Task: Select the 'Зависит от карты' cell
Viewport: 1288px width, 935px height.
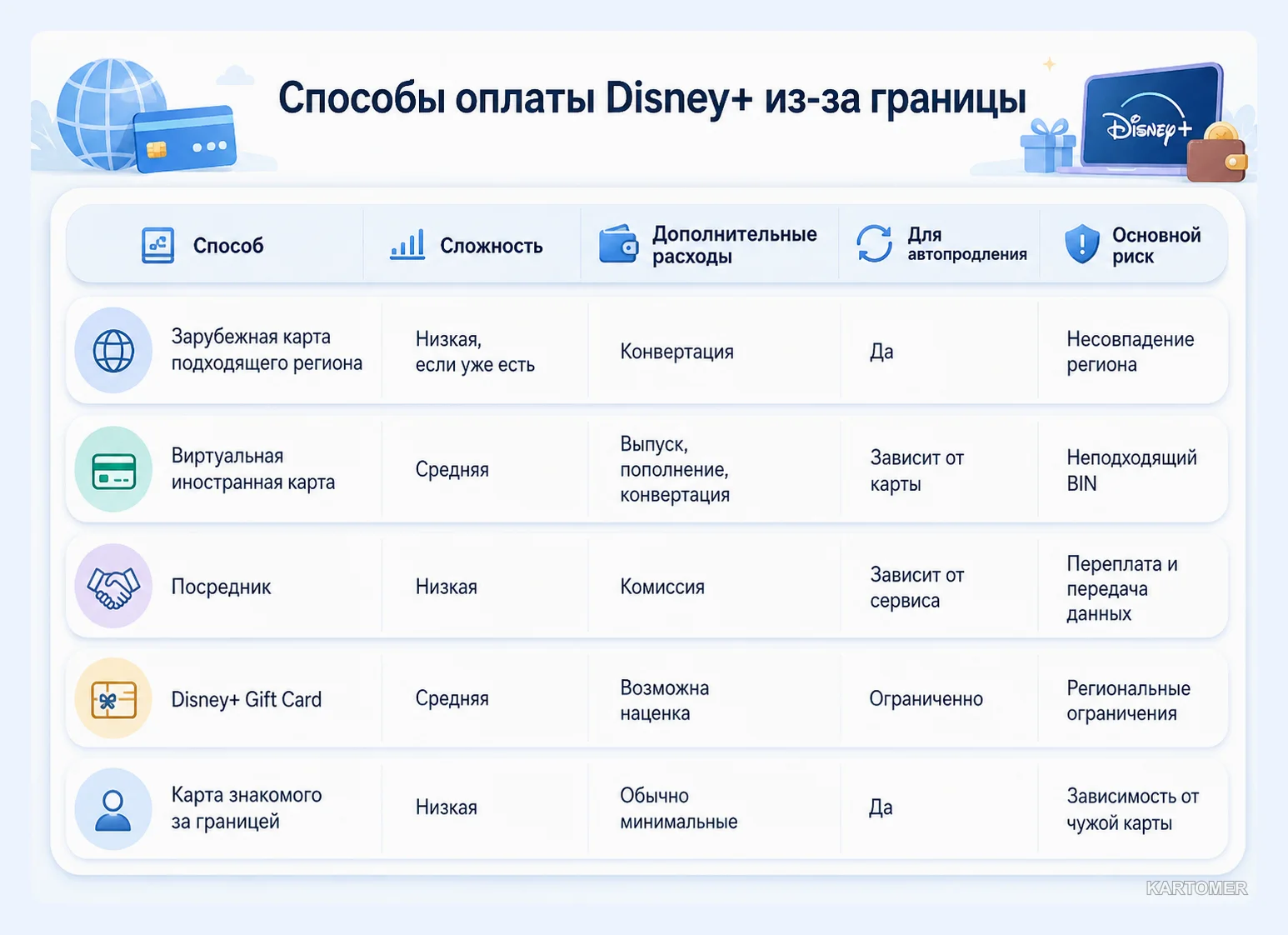Action: point(916,471)
